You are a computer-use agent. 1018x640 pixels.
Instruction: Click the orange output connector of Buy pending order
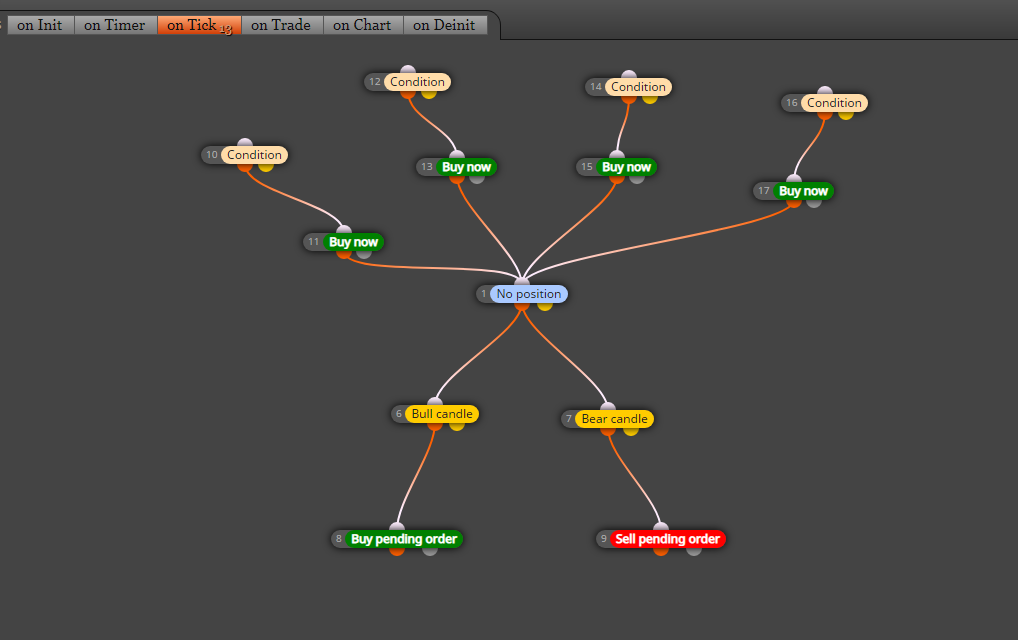pyautogui.click(x=397, y=550)
